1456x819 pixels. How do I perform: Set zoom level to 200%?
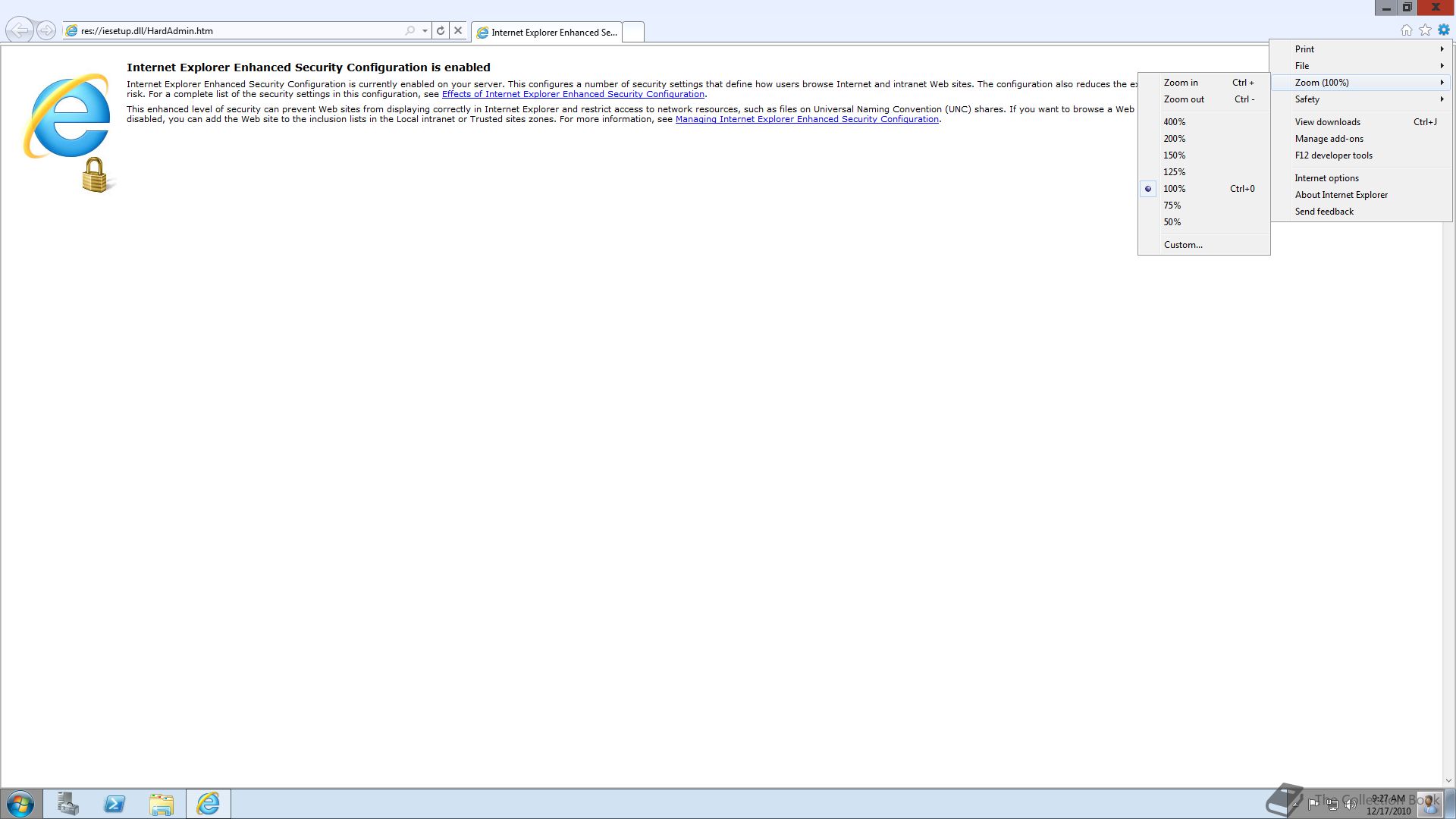[1204, 139]
